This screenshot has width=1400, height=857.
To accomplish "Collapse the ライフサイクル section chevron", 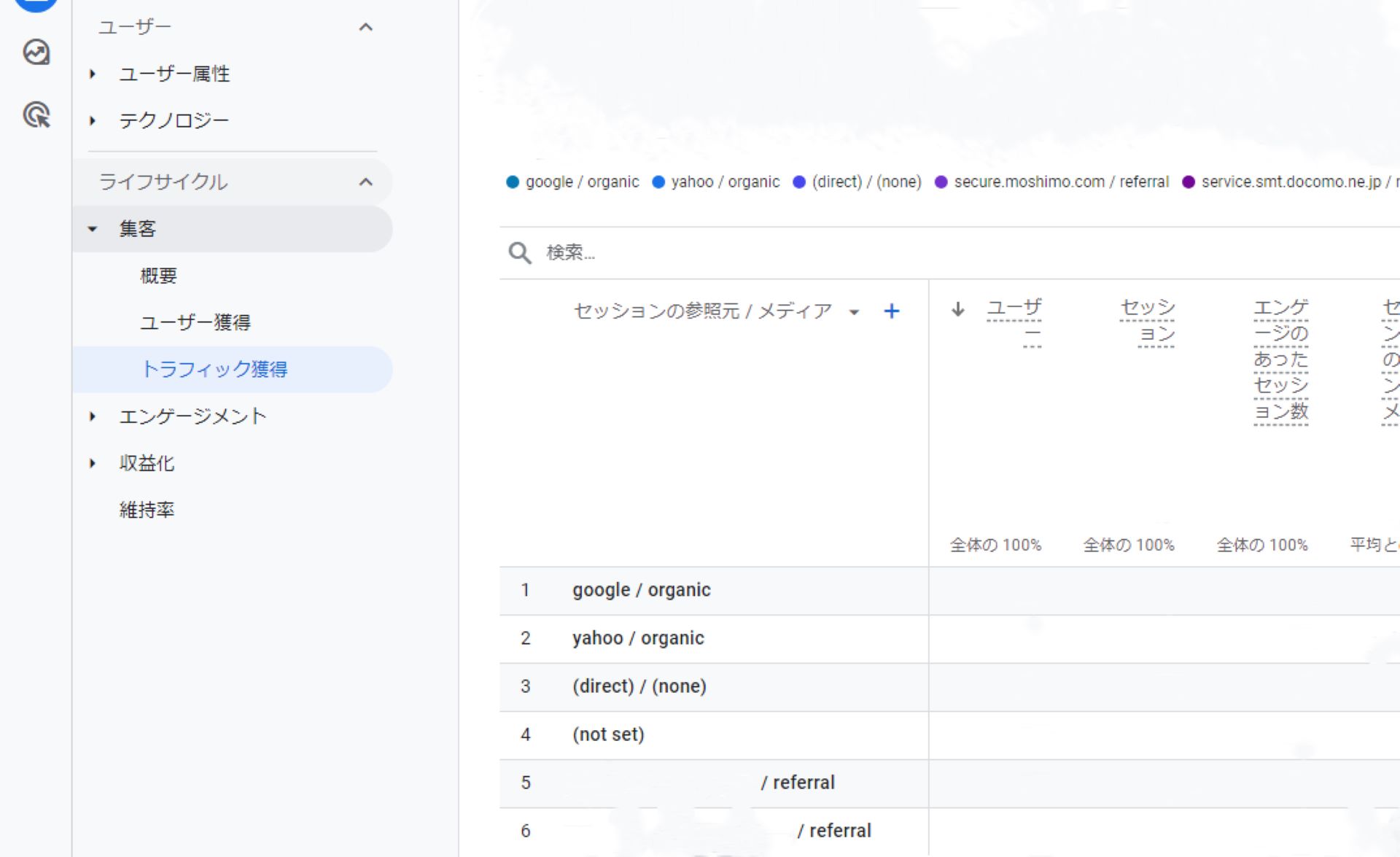I will click(x=366, y=182).
